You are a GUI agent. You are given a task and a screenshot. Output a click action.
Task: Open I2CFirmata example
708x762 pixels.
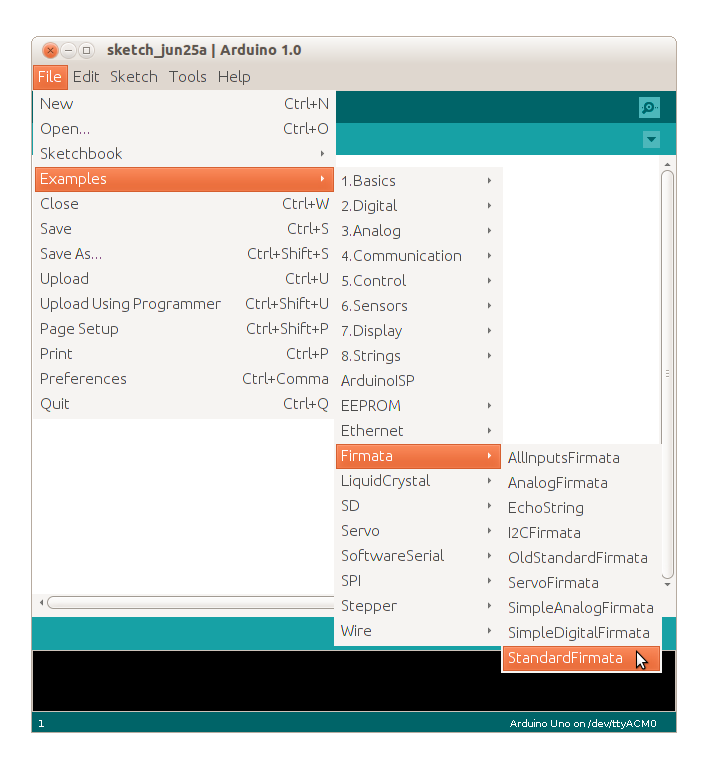582,533
